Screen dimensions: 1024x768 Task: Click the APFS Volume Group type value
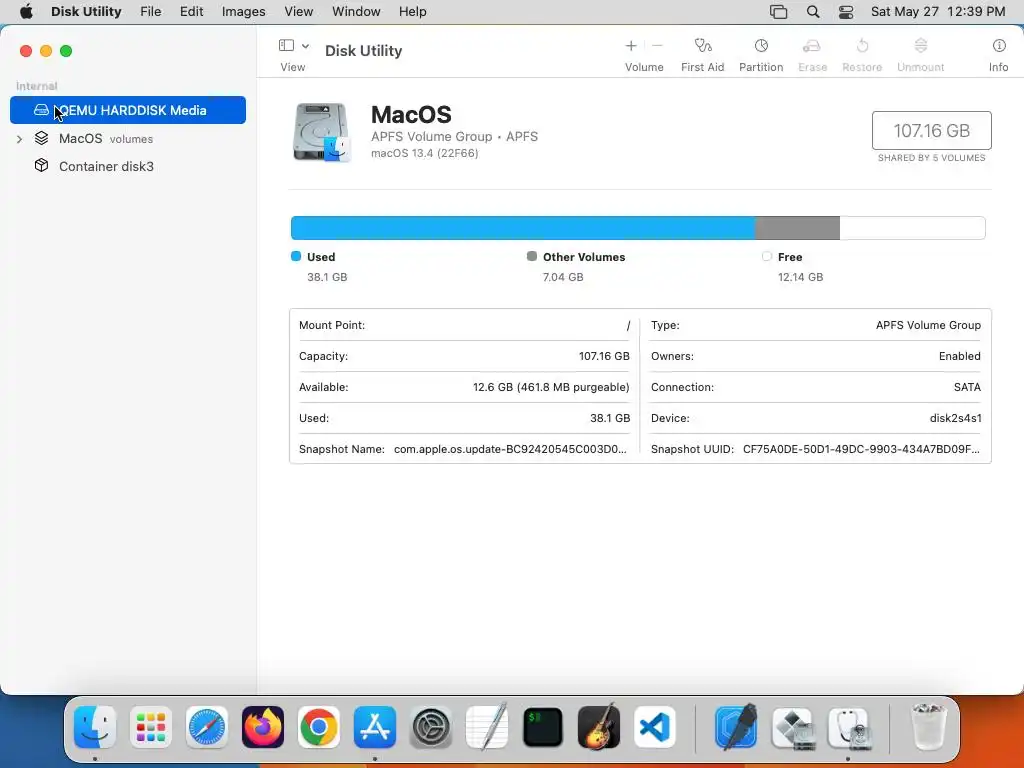[928, 325]
